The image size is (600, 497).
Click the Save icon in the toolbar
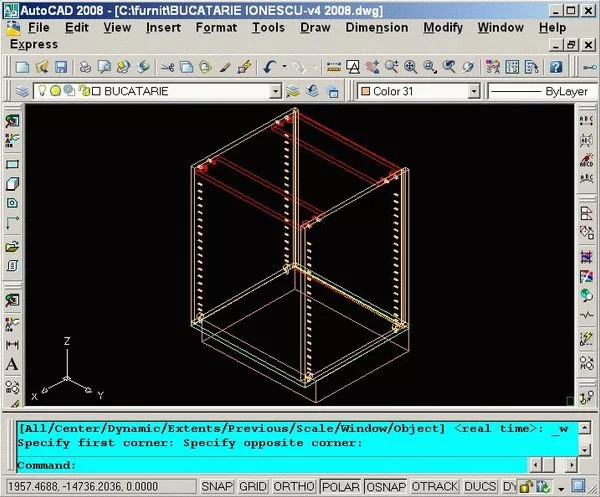61,67
